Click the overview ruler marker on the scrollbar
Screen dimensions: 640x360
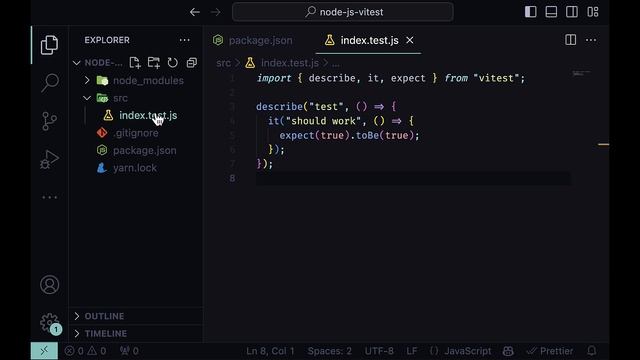604,144
